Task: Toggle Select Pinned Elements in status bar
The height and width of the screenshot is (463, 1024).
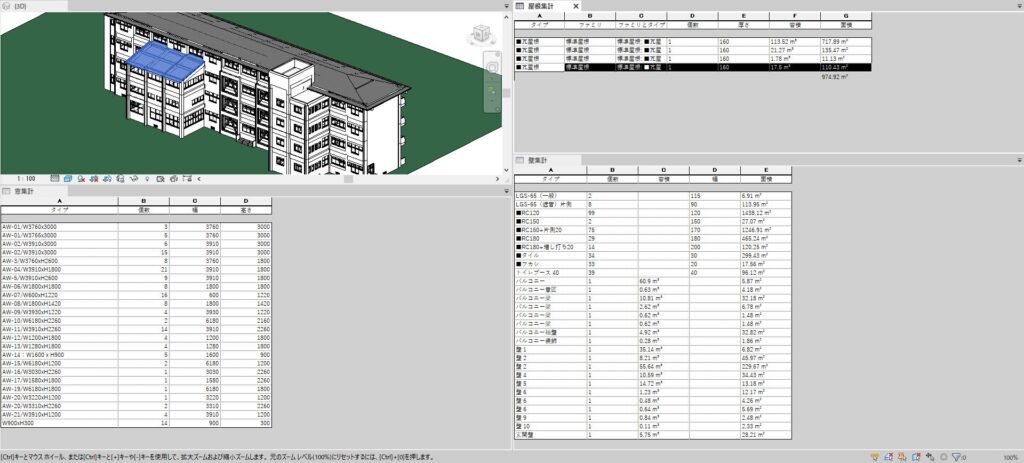Action: click(902, 457)
